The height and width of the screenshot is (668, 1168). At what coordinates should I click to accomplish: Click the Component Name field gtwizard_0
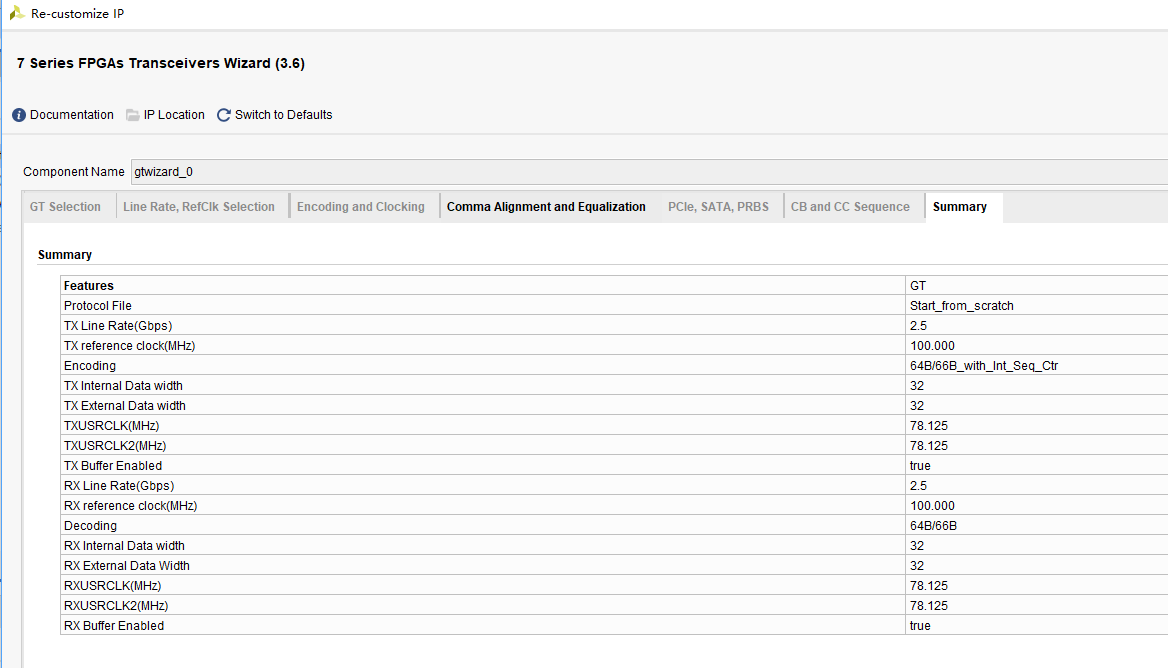pos(649,172)
